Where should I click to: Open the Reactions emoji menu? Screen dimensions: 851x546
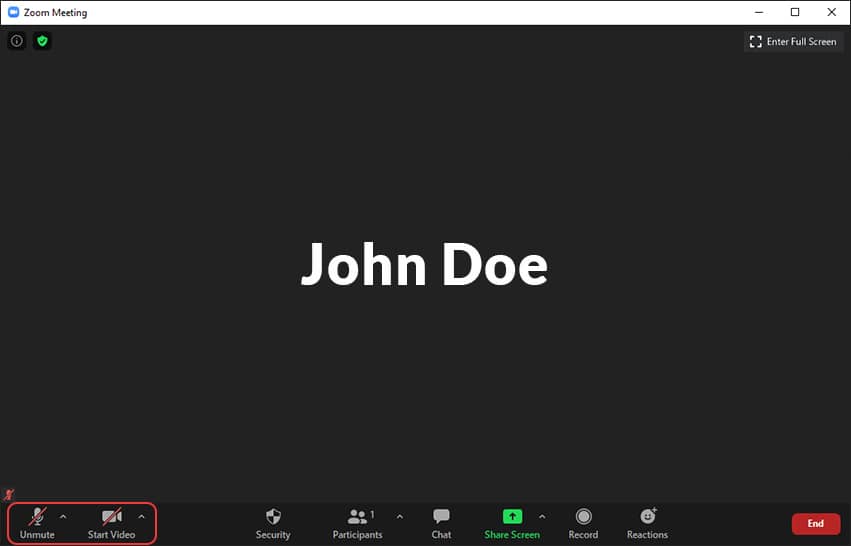click(x=647, y=523)
